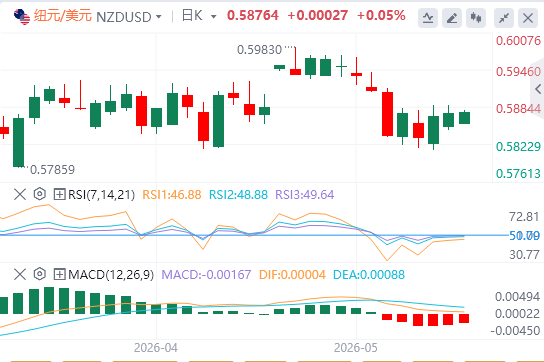Collapse chart with shrink arrows icon
Viewport: 544px width, 362px height.
tap(504, 18)
